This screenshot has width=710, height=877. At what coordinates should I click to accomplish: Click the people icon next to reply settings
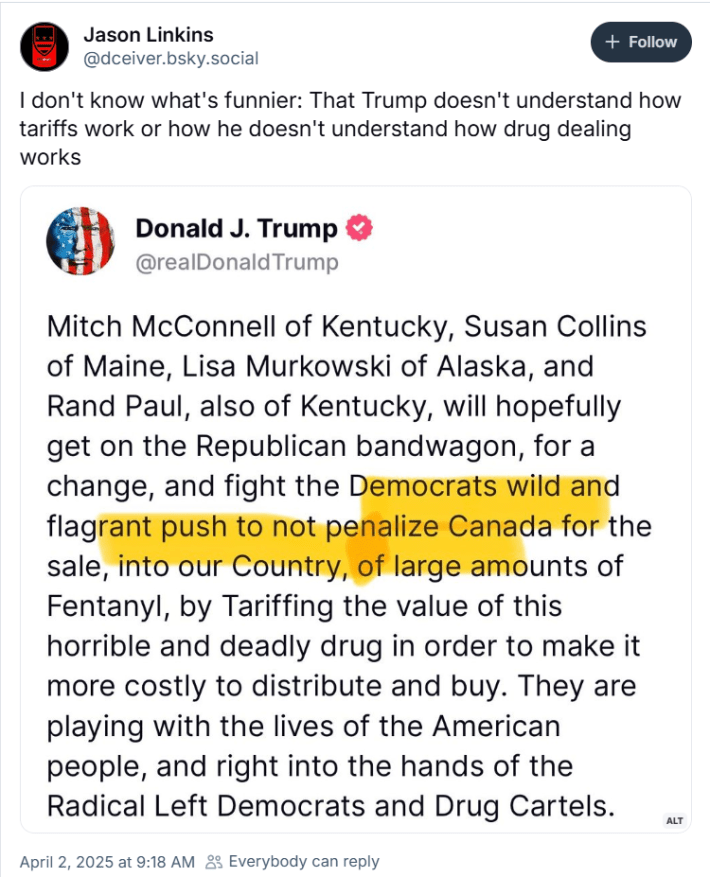click(214, 861)
